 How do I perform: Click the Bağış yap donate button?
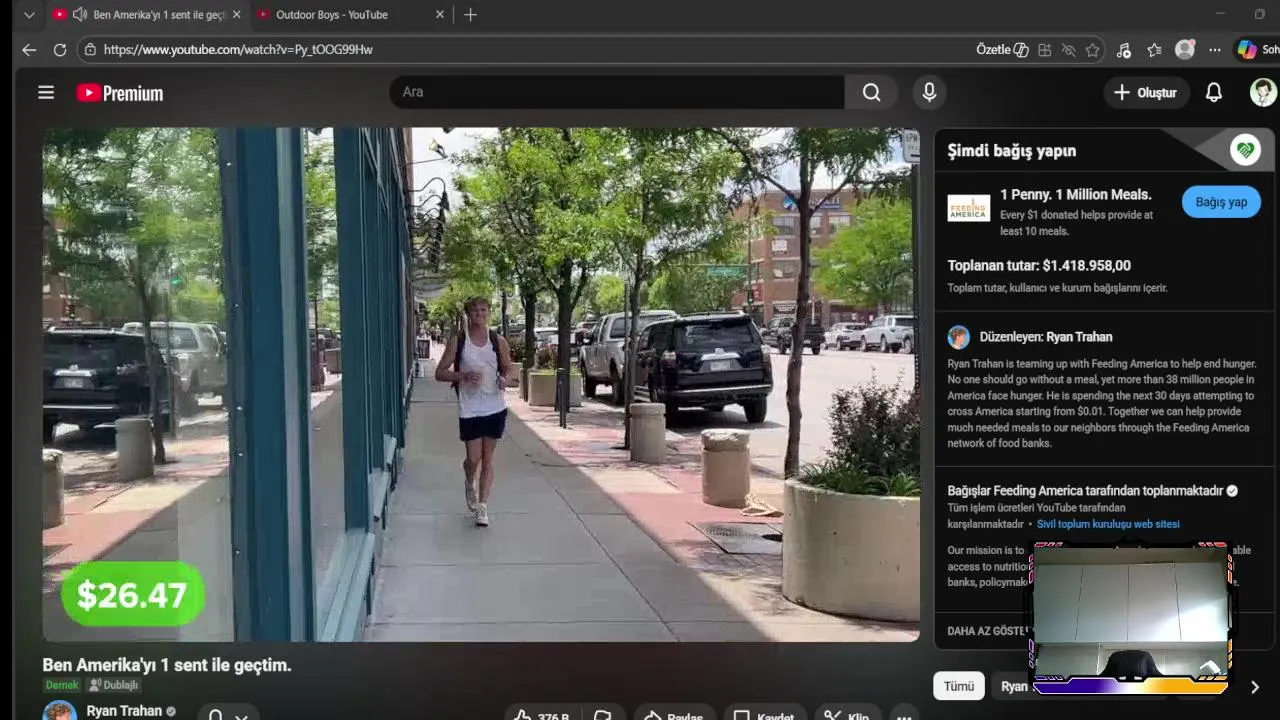1221,202
